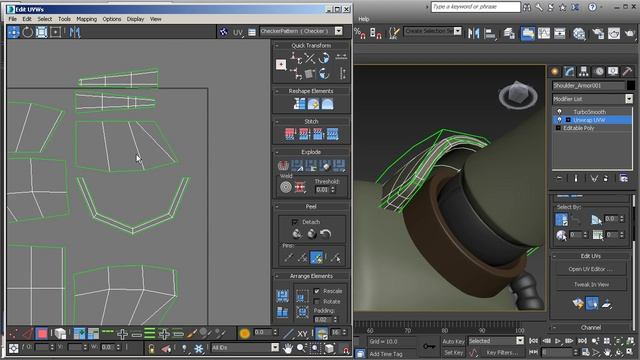Image resolution: width=640 pixels, height=360 pixels.
Task: Click the Flatten by Polygon Angle icon under Explode
Action: coord(297,165)
